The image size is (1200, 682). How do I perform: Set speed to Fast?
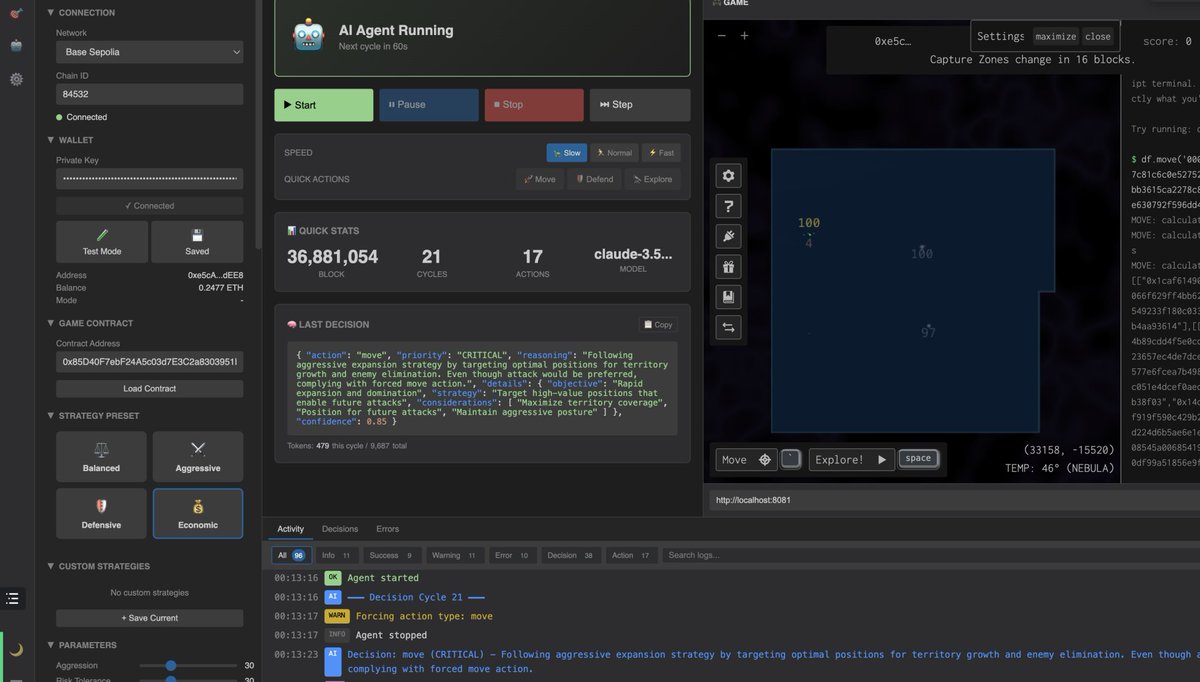[661, 153]
